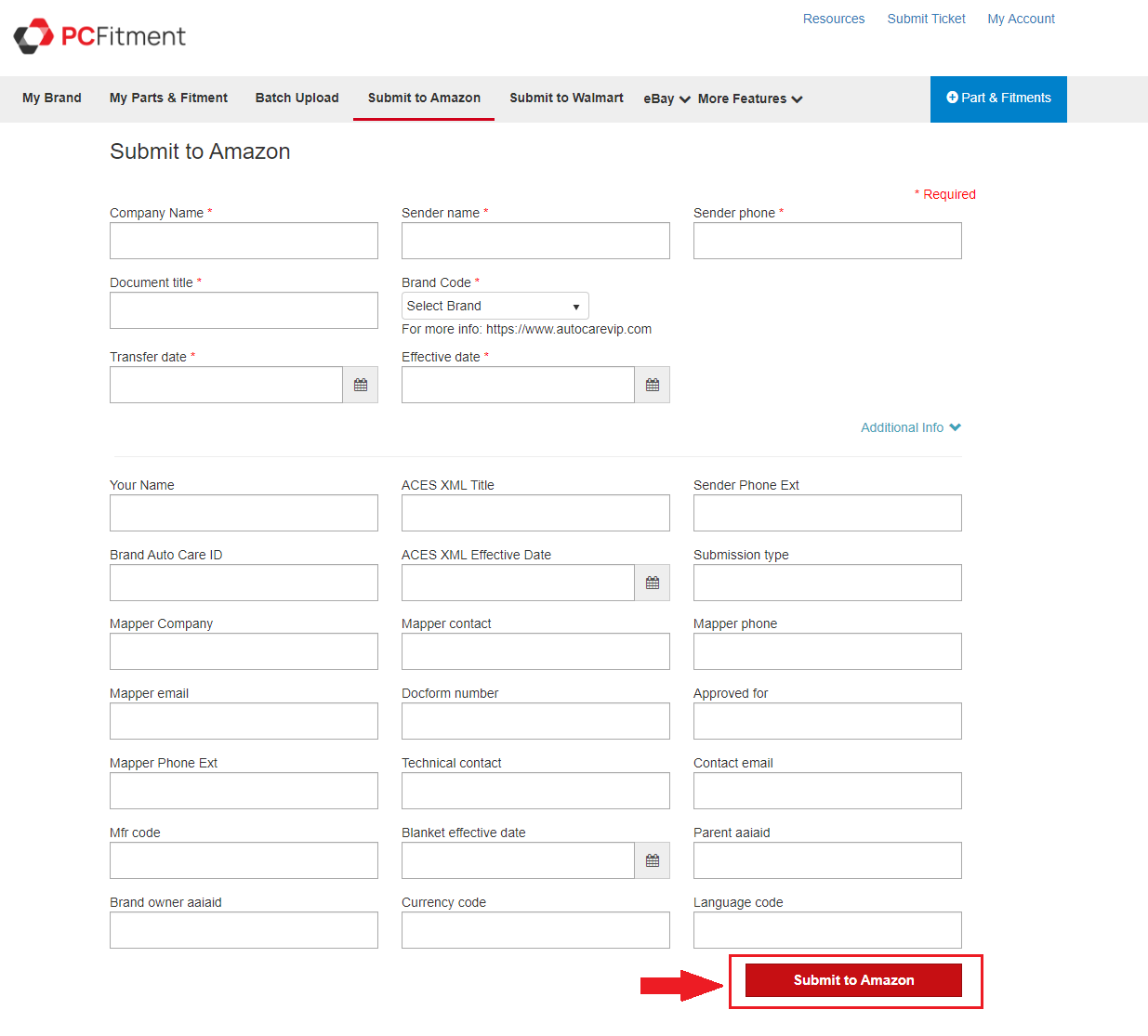The height and width of the screenshot is (1036, 1148).
Task: Click the Submit Ticket link
Action: coord(926,19)
